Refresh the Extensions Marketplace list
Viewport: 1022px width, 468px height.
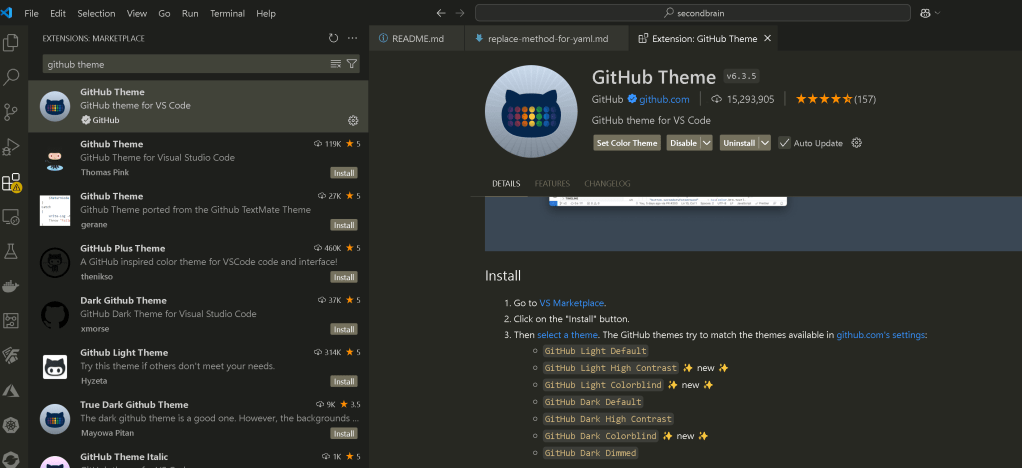(x=334, y=38)
